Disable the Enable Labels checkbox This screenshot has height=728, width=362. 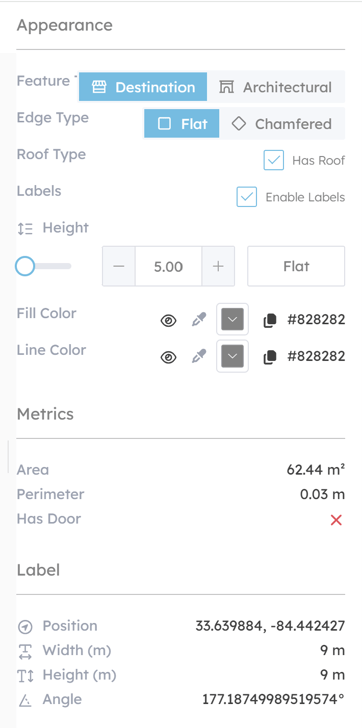click(x=246, y=197)
